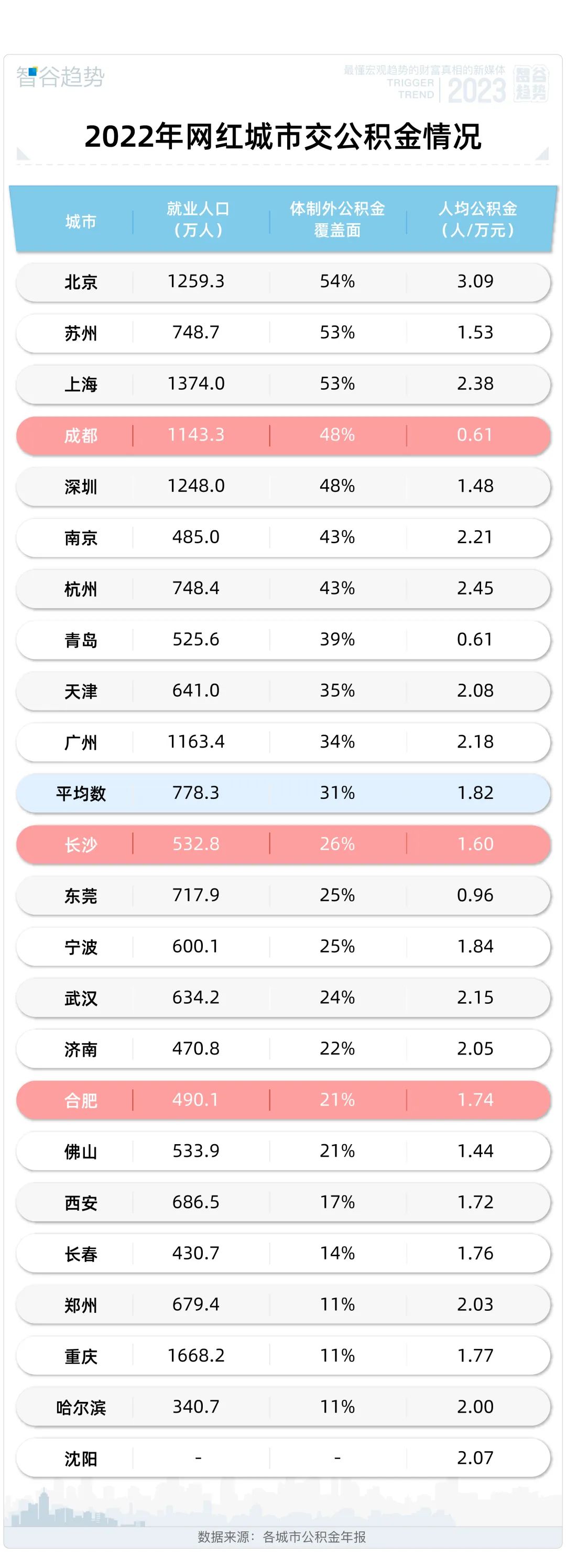Click 重庆 employment value 1668.2
The height and width of the screenshot is (1568, 566).
(x=196, y=1356)
